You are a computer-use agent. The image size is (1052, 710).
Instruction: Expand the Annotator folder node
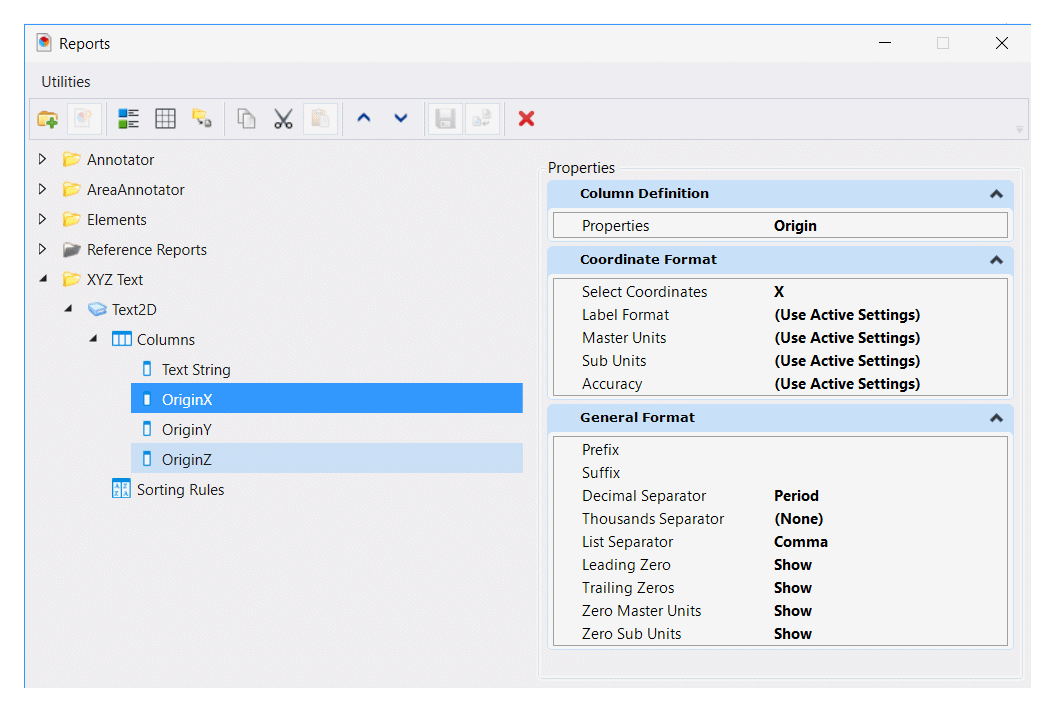(x=42, y=159)
